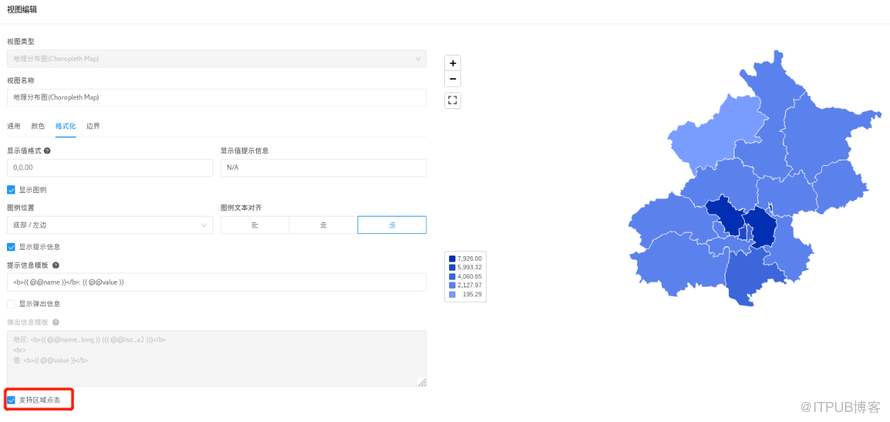Screen dimensions: 890x422
Task: Open the 视图类型 dropdown
Action: coord(217,59)
